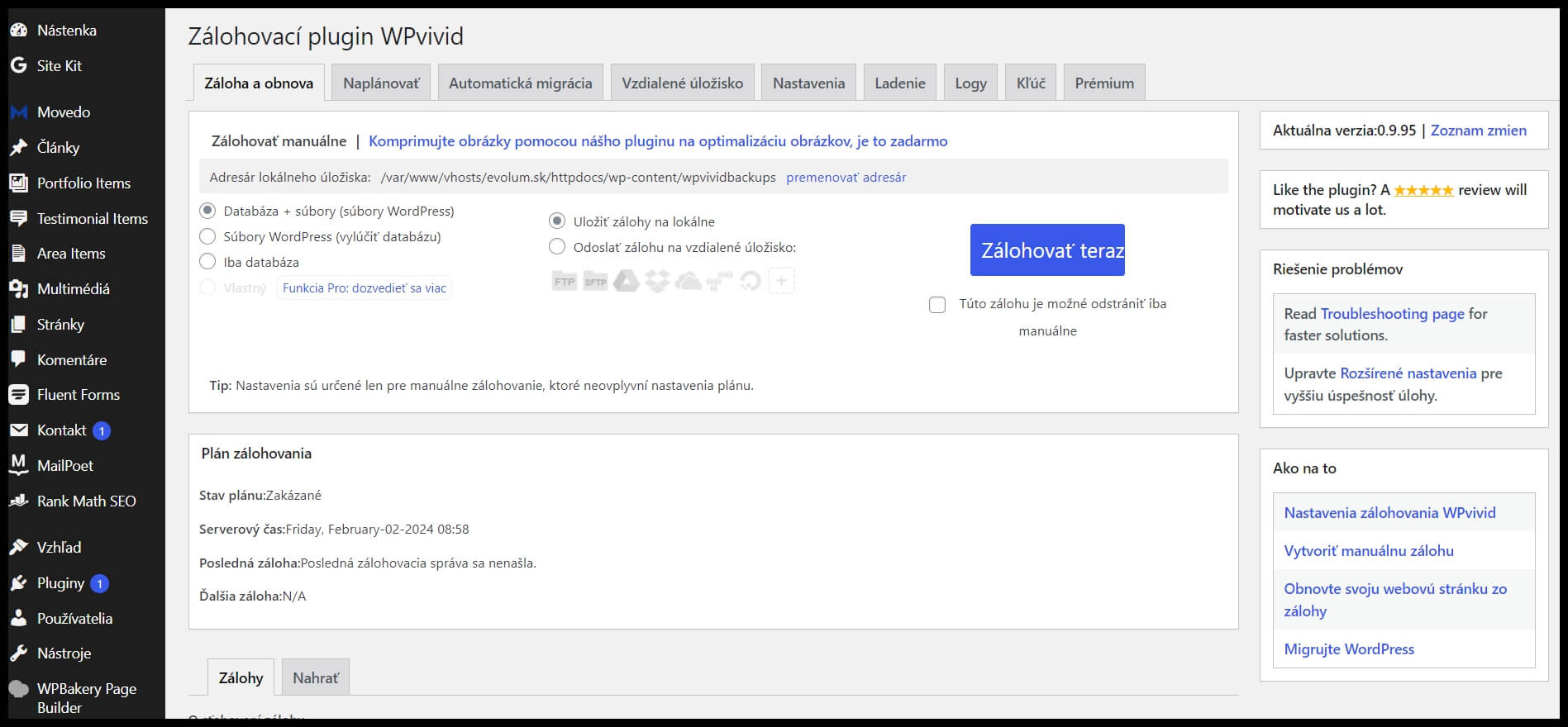
Task: Choose the OneDrive cloud storage icon
Action: [x=689, y=282]
